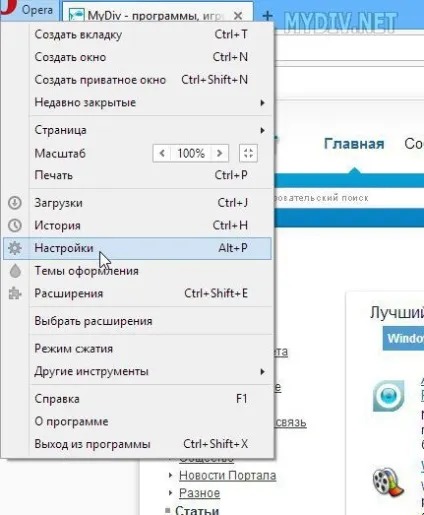
Task: Open Настройки from the menu
Action: [138, 248]
